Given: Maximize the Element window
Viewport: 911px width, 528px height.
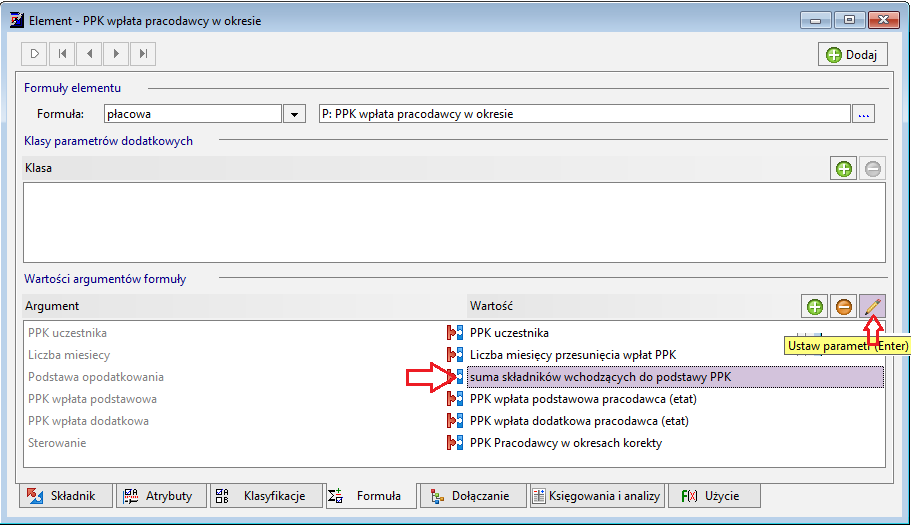Looking at the screenshot, I should click(849, 20).
